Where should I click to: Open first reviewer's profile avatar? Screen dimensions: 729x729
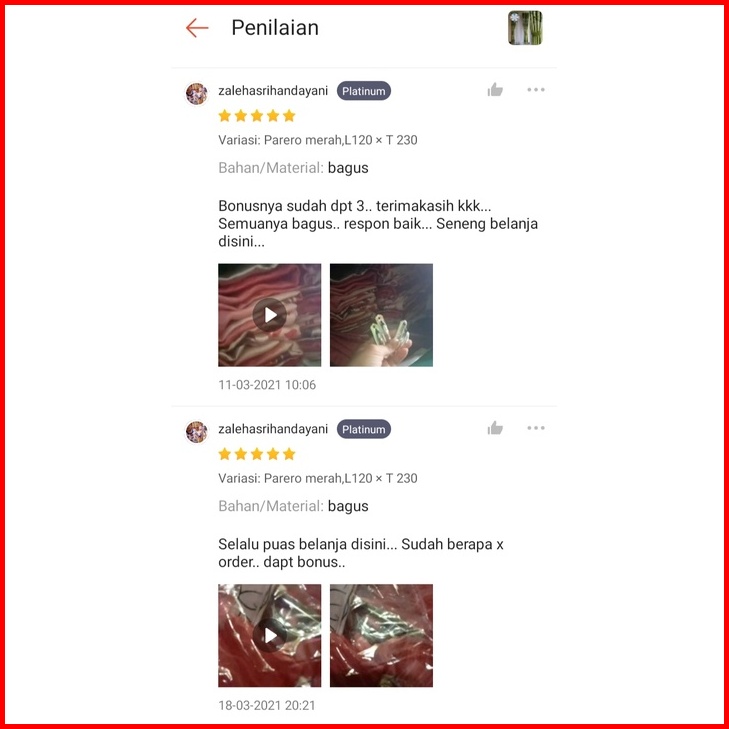coord(197,94)
